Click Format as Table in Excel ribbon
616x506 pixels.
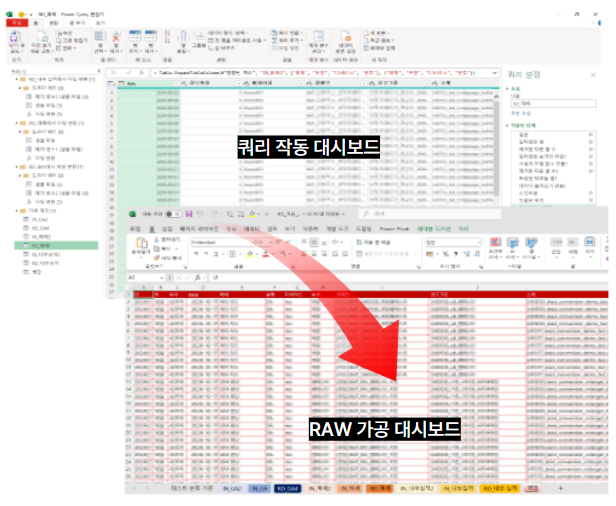click(513, 248)
